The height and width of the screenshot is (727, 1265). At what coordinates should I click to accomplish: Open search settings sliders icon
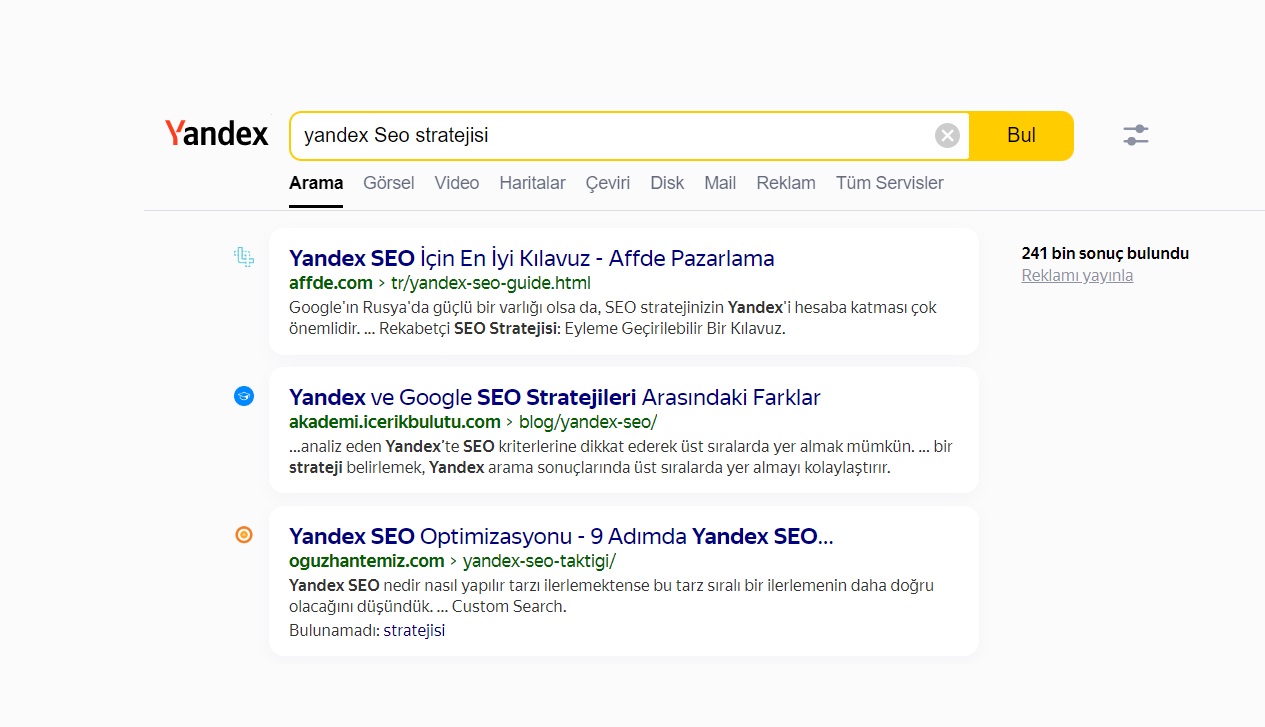point(1136,135)
